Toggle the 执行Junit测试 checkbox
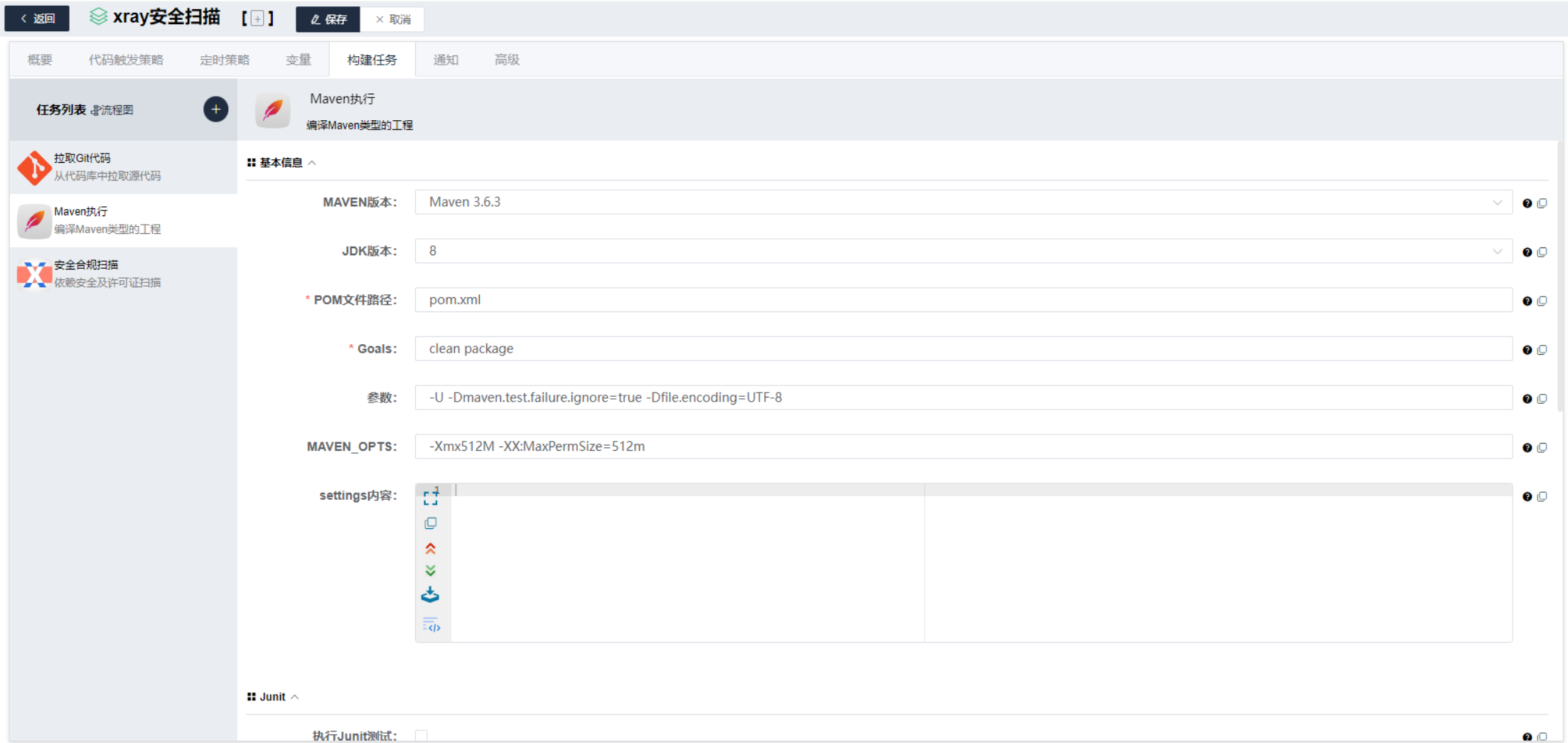Screen dimensions: 1568x743 (x=421, y=737)
